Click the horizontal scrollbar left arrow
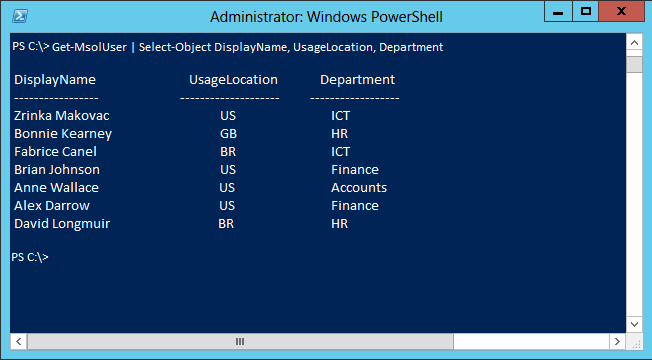The width and height of the screenshot is (652, 360). [x=19, y=342]
